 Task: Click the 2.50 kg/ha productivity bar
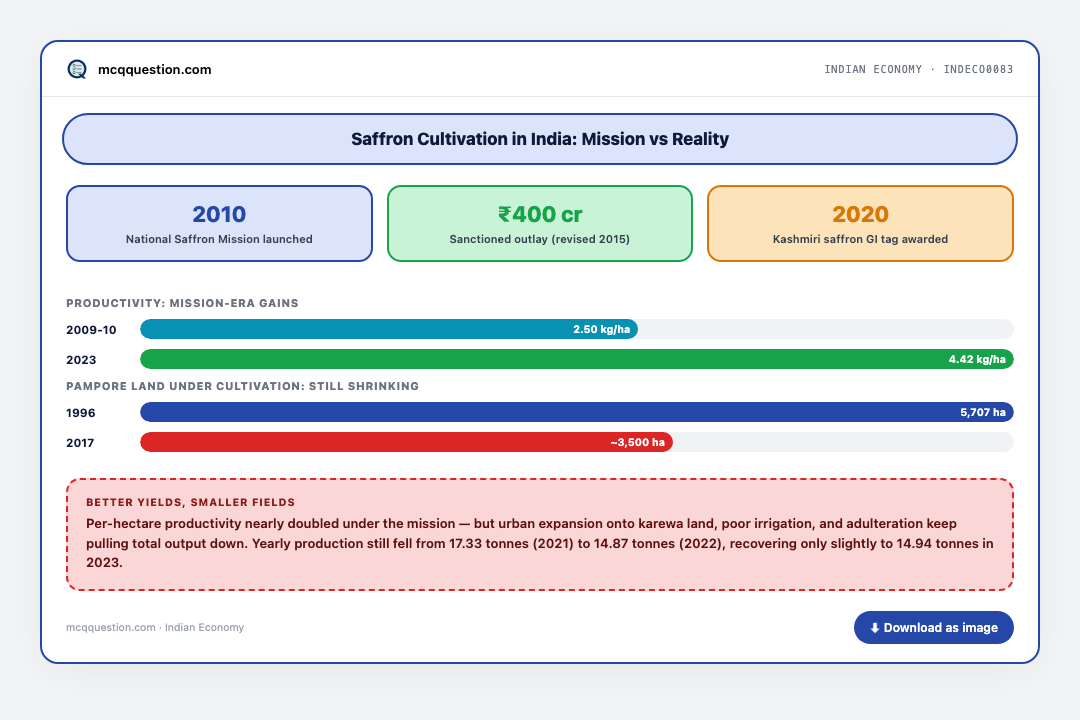click(x=389, y=329)
